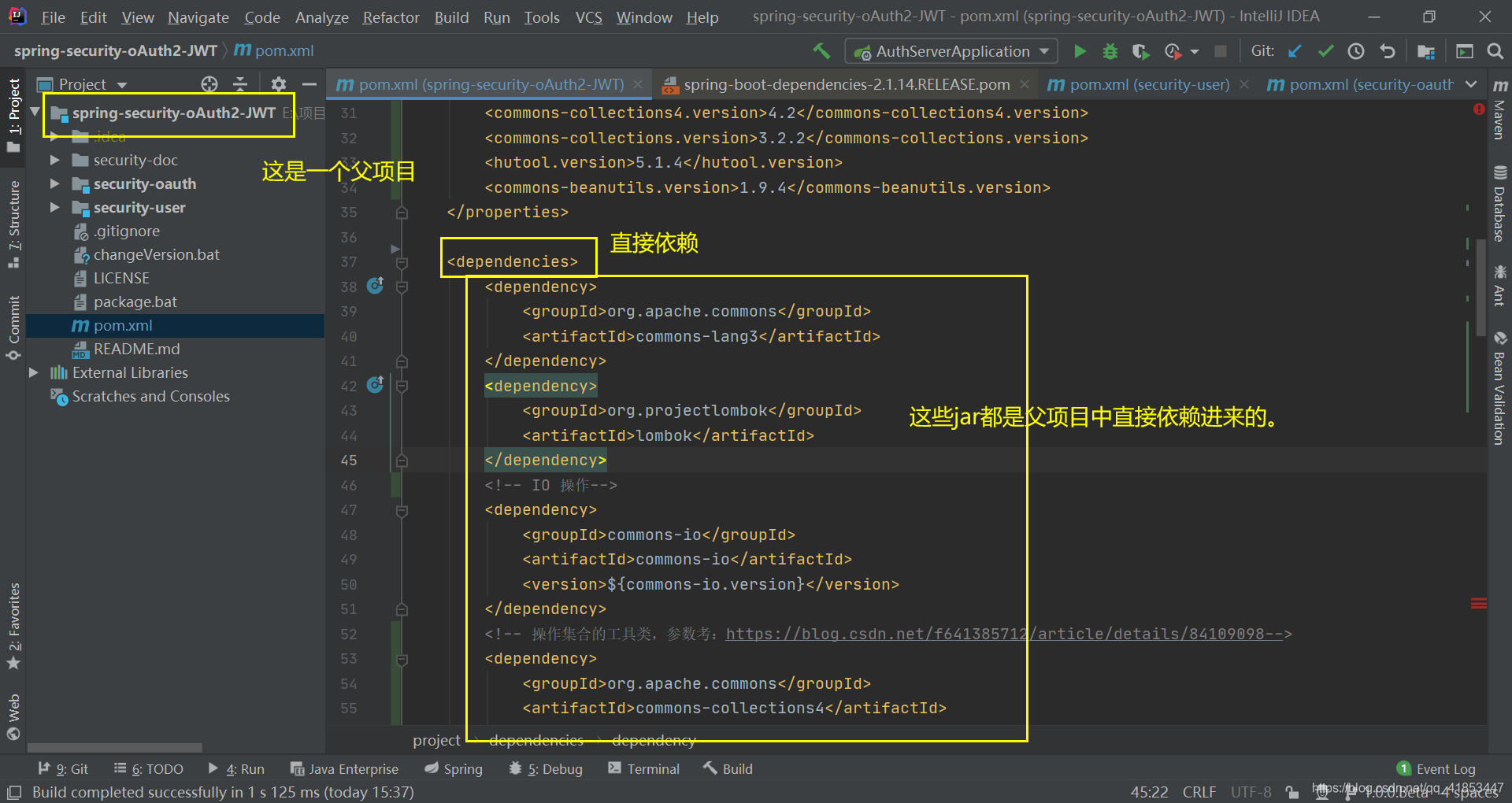The image size is (1512, 803).
Task: Show hidden editor tabs chevron
Action: click(1471, 84)
